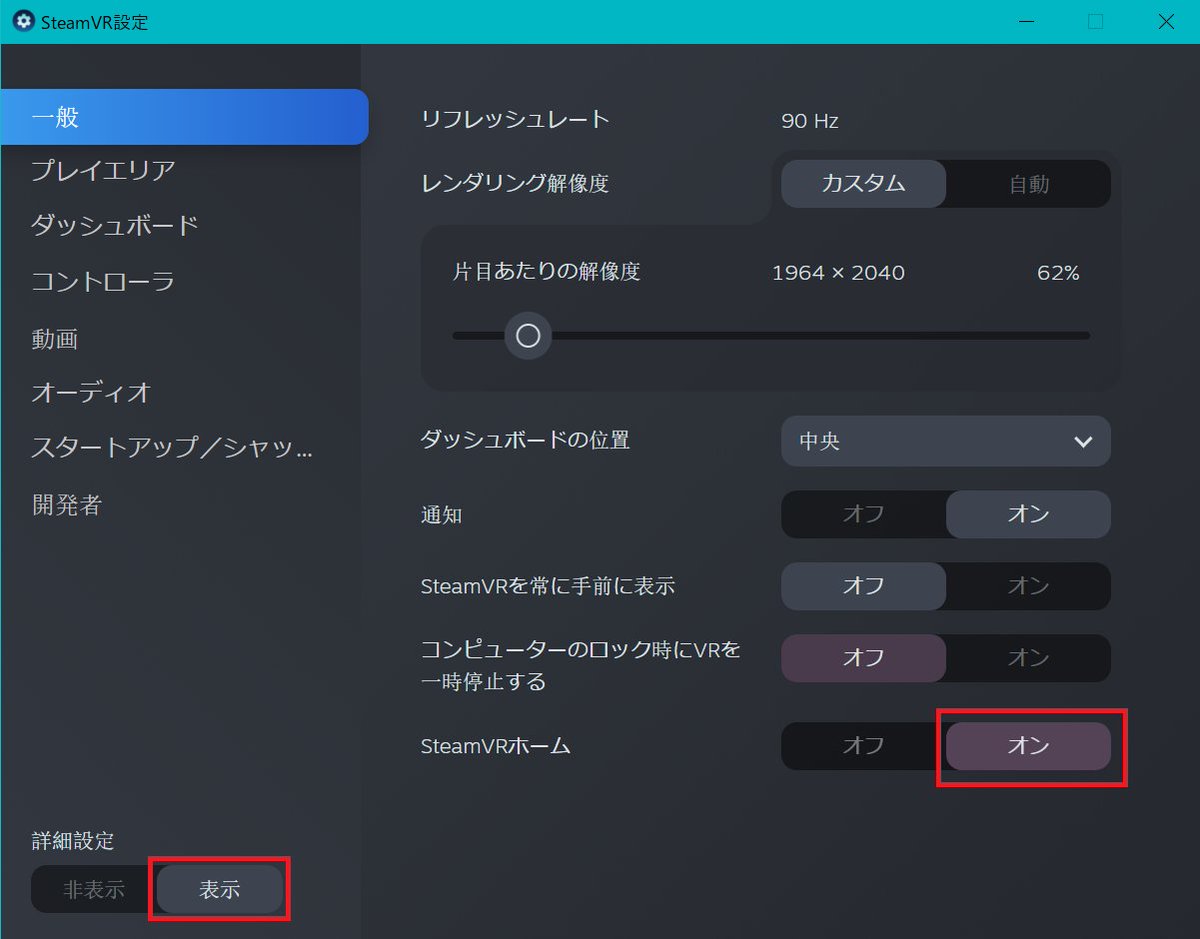Click the per-eye resolution slider handle
The image size is (1200, 939).
tap(528, 336)
